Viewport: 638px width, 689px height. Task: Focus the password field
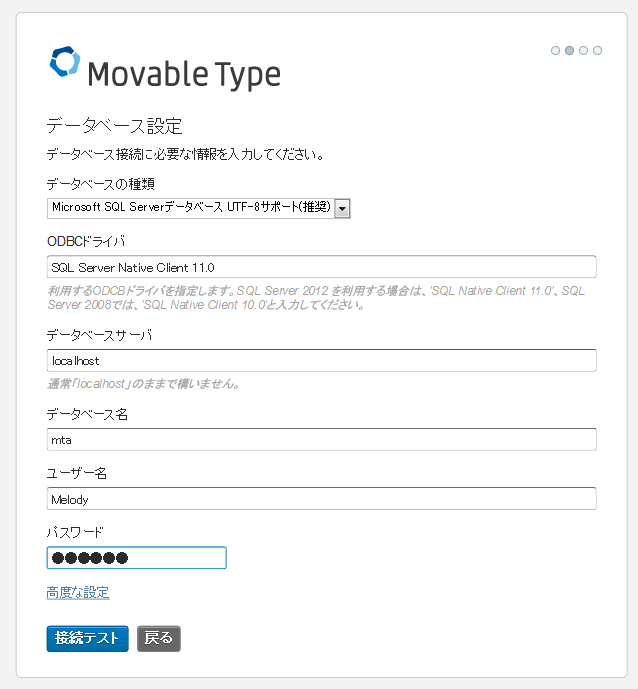[x=137, y=558]
